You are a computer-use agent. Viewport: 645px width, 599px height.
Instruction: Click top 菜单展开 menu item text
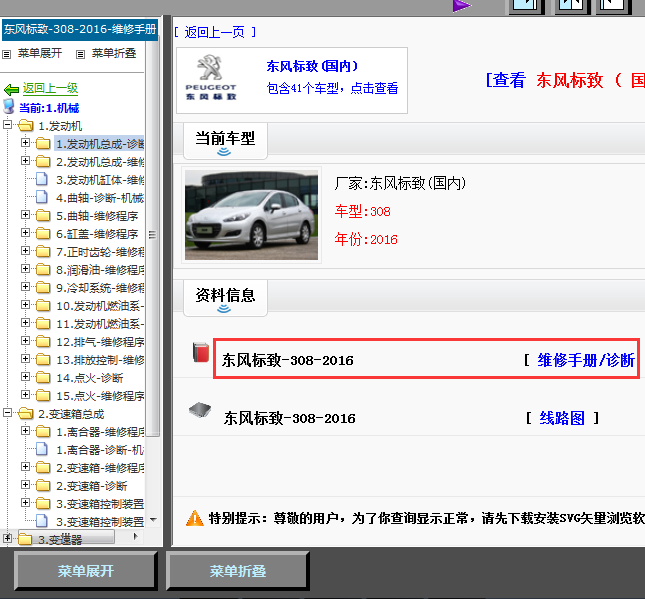[40, 53]
